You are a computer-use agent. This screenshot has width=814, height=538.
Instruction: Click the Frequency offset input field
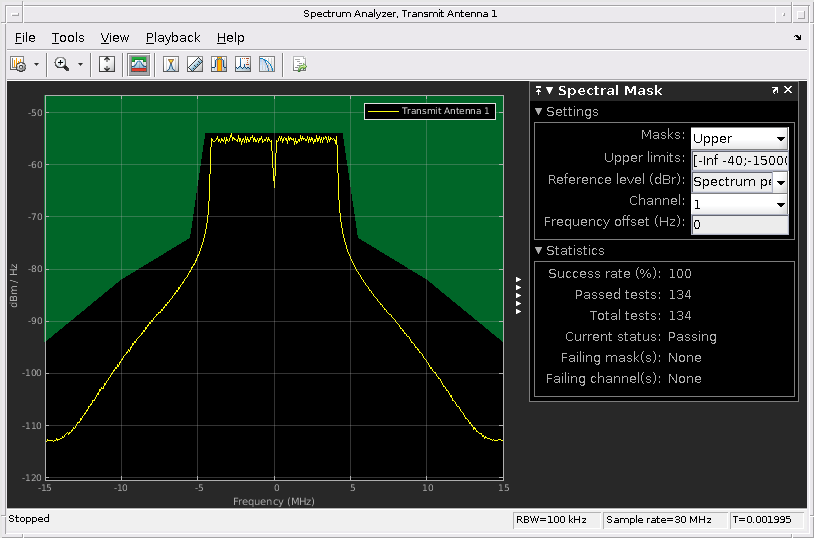point(739,224)
